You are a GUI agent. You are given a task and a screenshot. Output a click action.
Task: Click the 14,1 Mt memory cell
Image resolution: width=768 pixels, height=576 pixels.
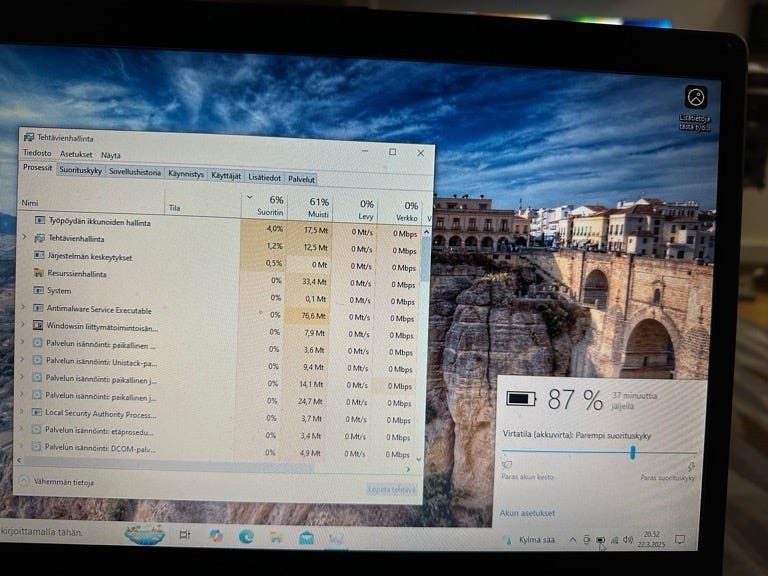click(x=308, y=384)
